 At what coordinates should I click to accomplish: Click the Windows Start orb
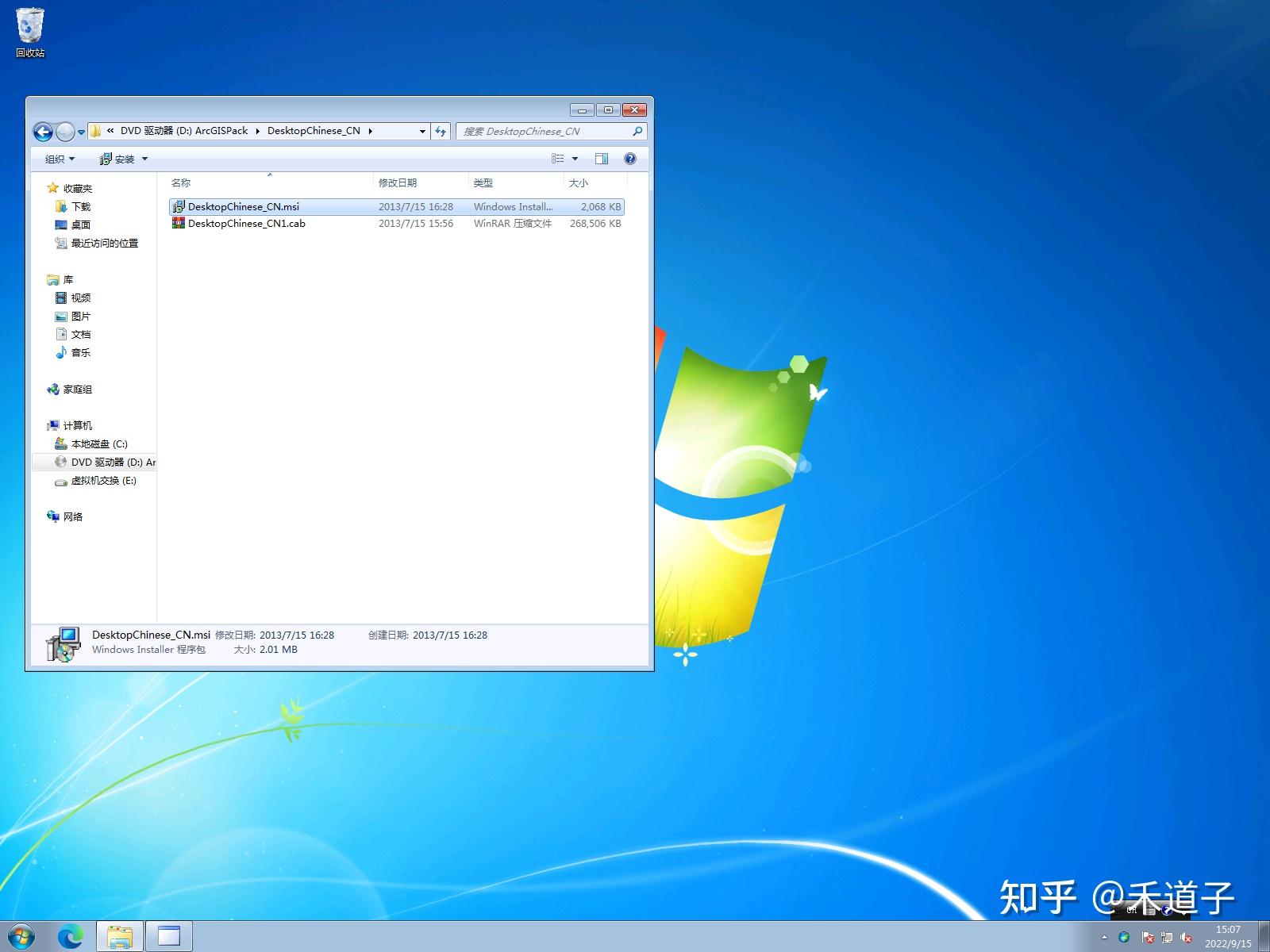[x=21, y=937]
